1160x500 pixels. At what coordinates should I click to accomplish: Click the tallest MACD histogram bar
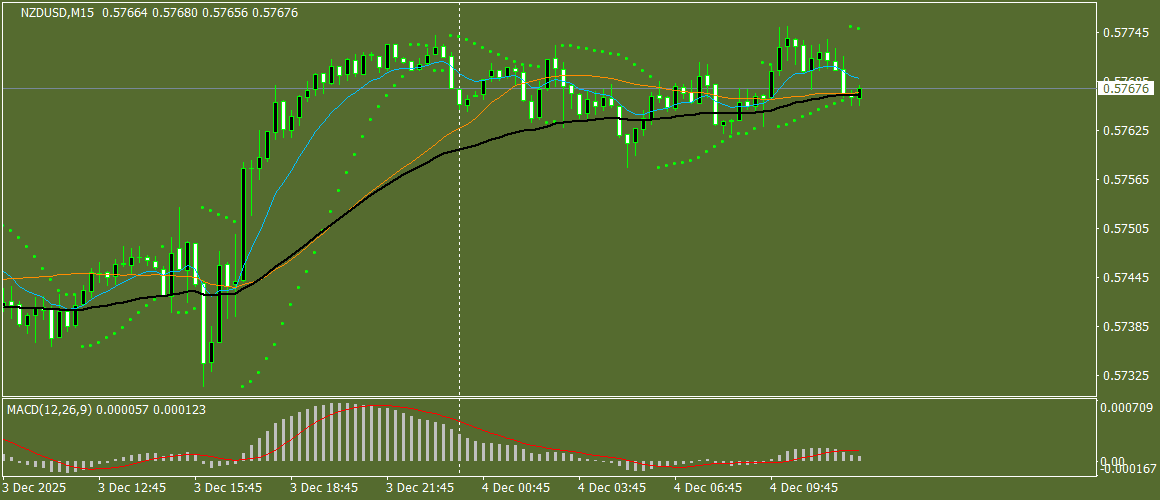(x=332, y=432)
